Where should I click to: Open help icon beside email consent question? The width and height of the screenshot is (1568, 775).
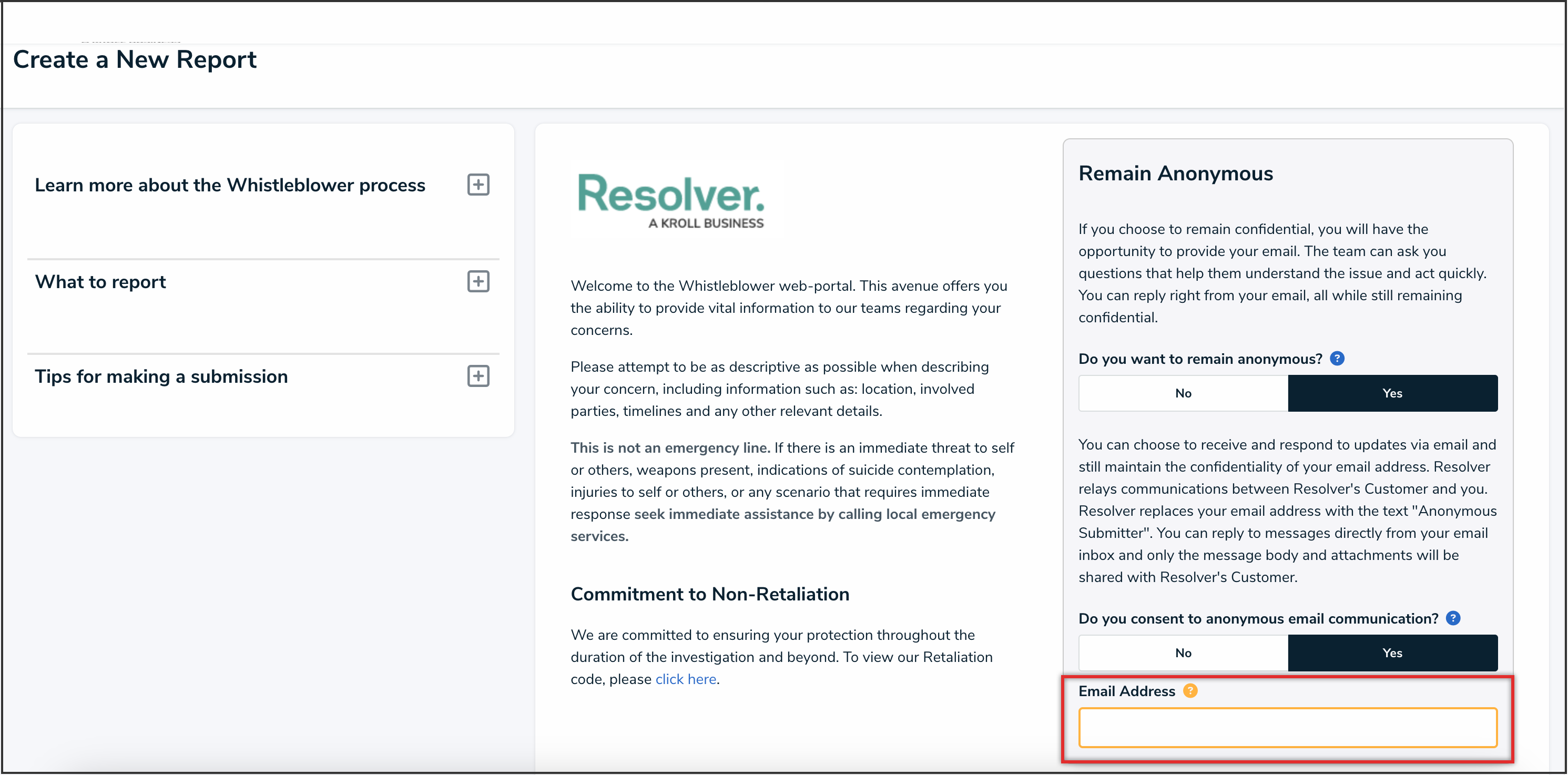click(1452, 618)
